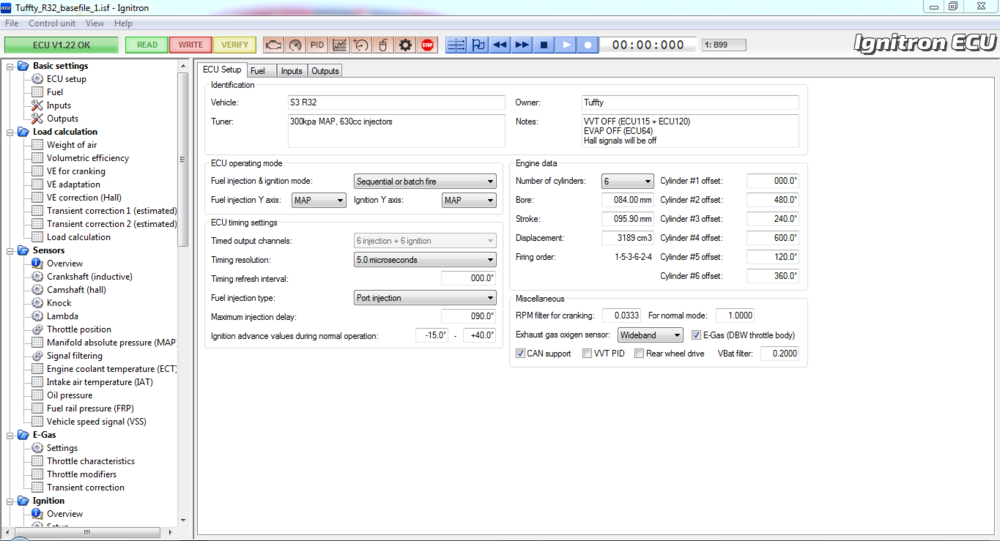
Task: Open Ignition Y axis dropdown
Action: (x=469, y=200)
